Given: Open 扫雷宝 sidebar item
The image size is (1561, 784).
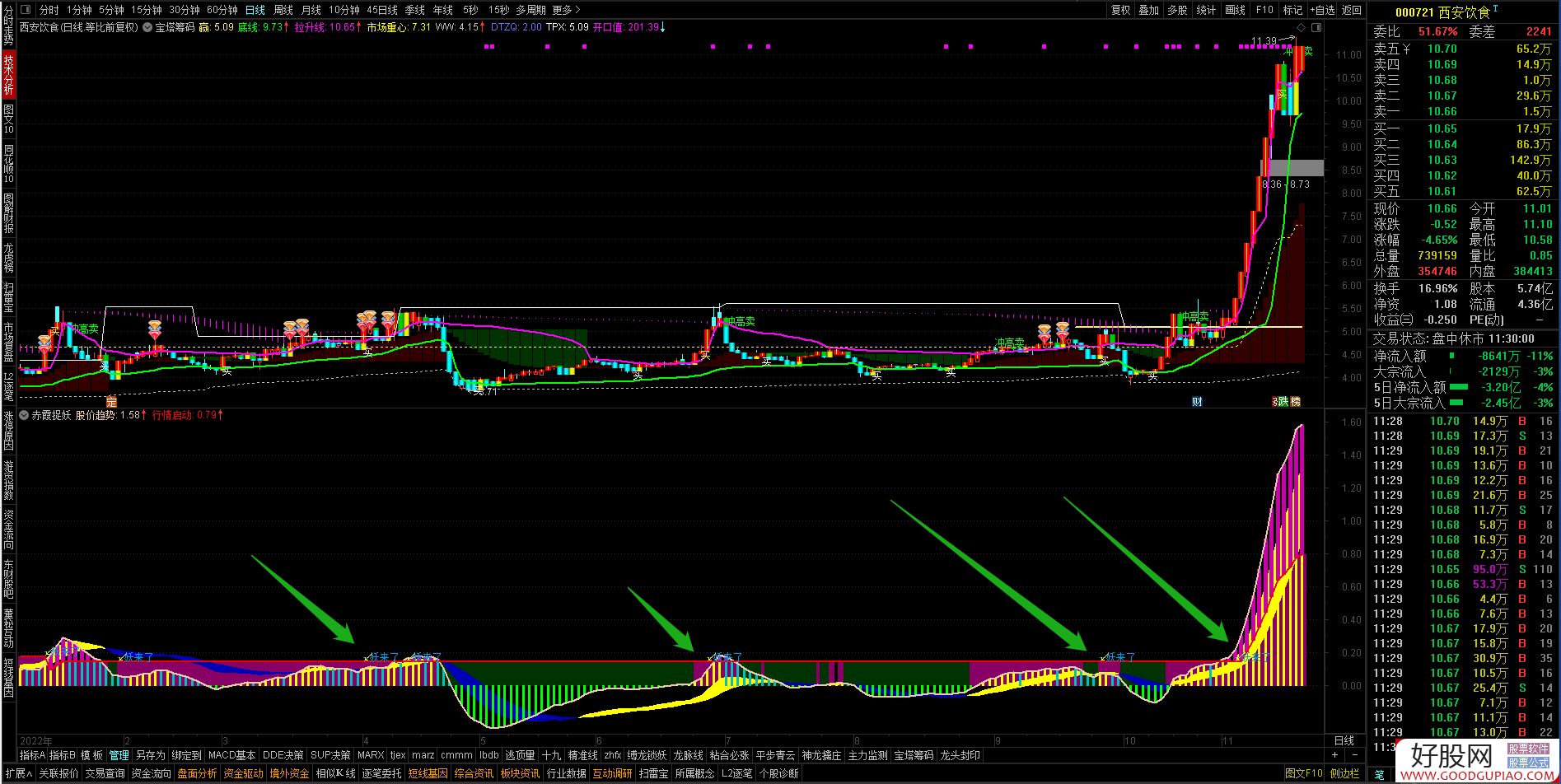Looking at the screenshot, I should tap(8, 298).
